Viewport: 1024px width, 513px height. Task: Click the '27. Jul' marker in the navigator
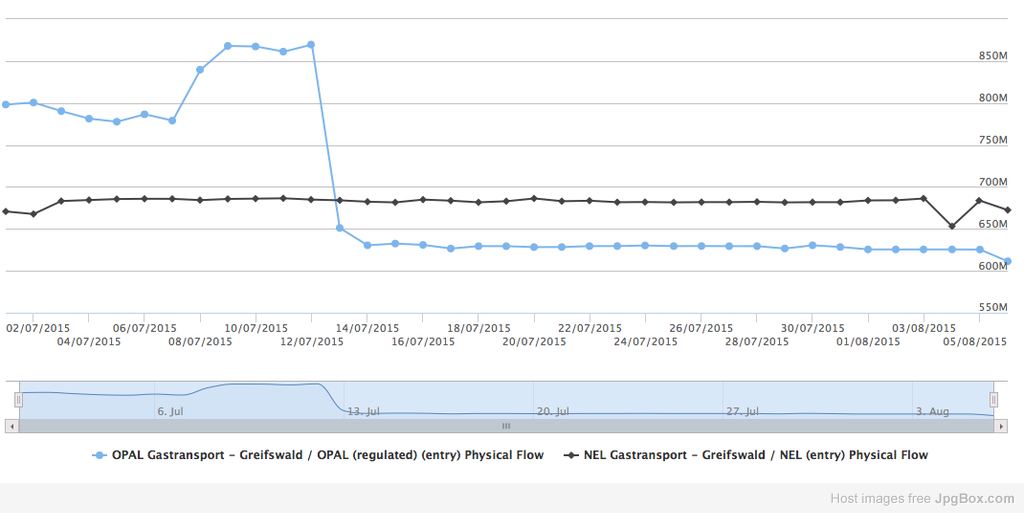pyautogui.click(x=741, y=411)
